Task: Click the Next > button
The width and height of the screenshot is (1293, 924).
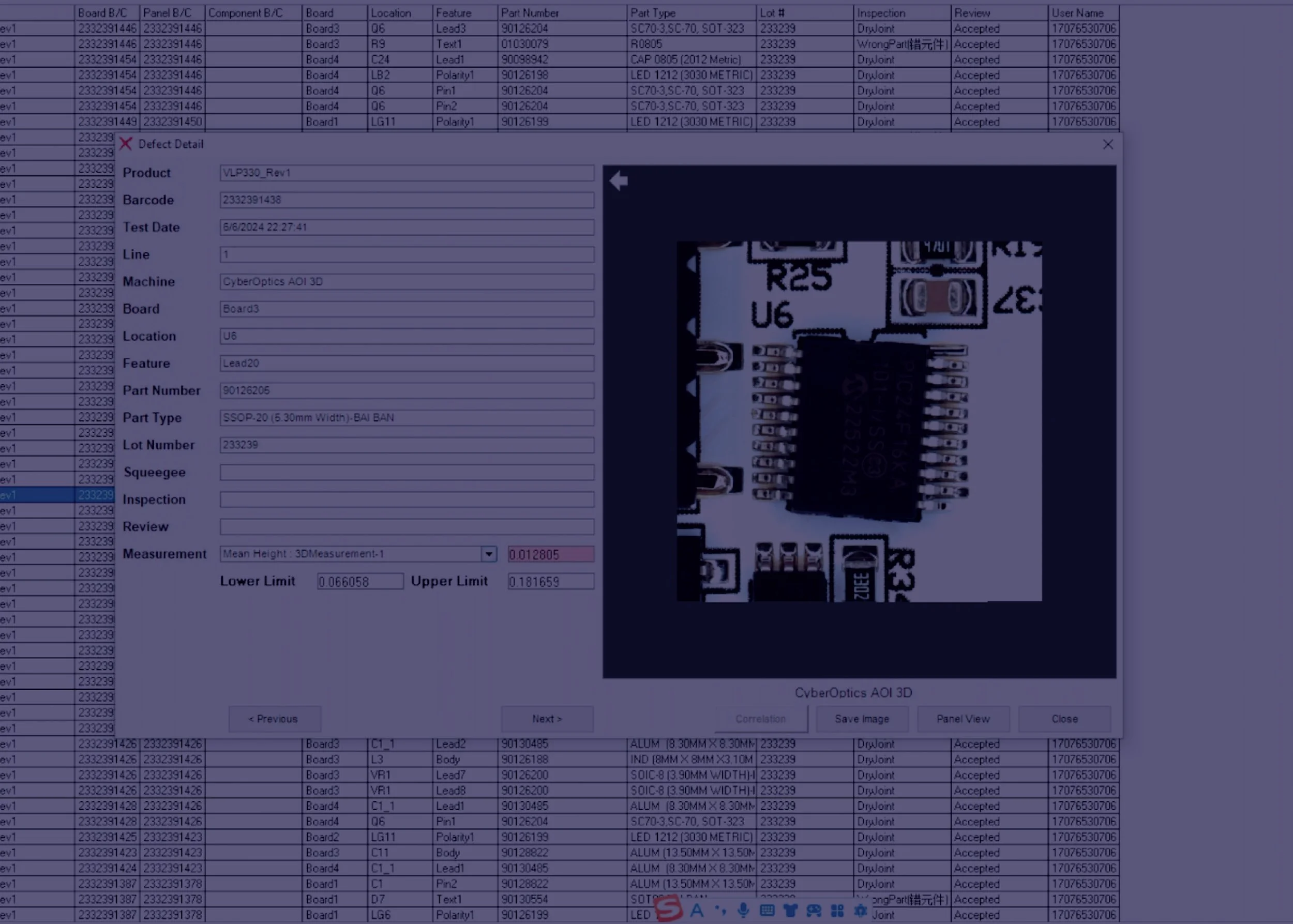Action: [x=547, y=719]
